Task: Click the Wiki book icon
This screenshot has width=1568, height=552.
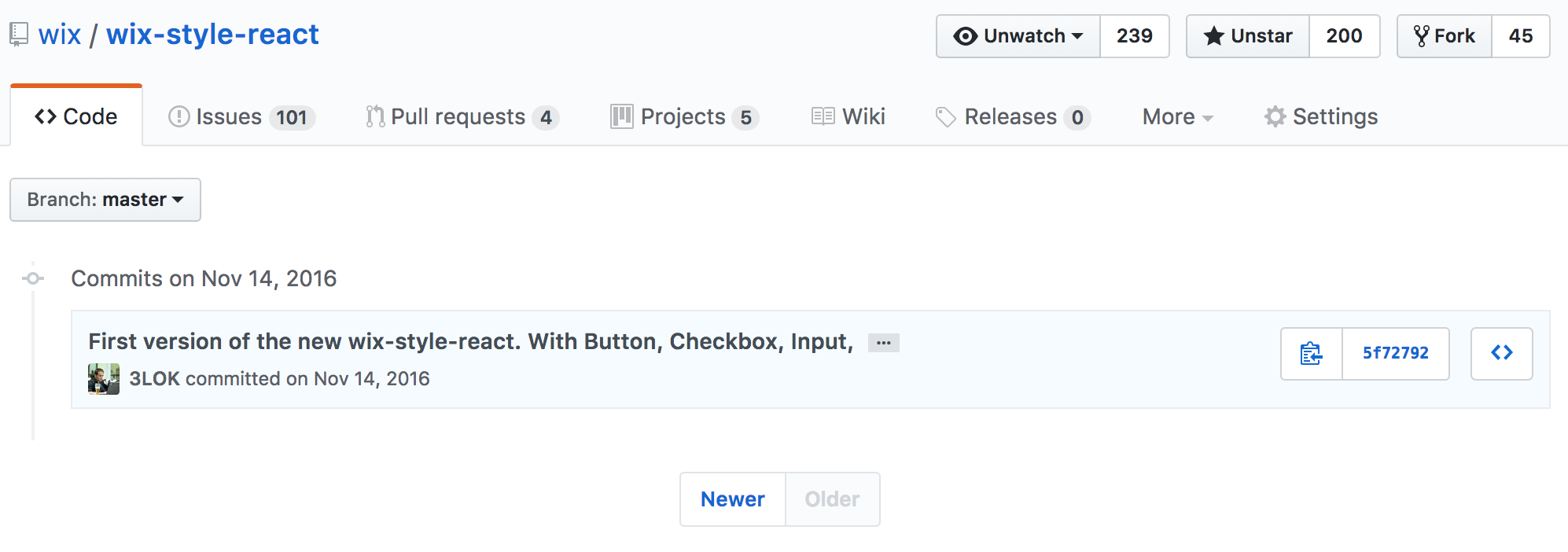Action: tap(823, 116)
